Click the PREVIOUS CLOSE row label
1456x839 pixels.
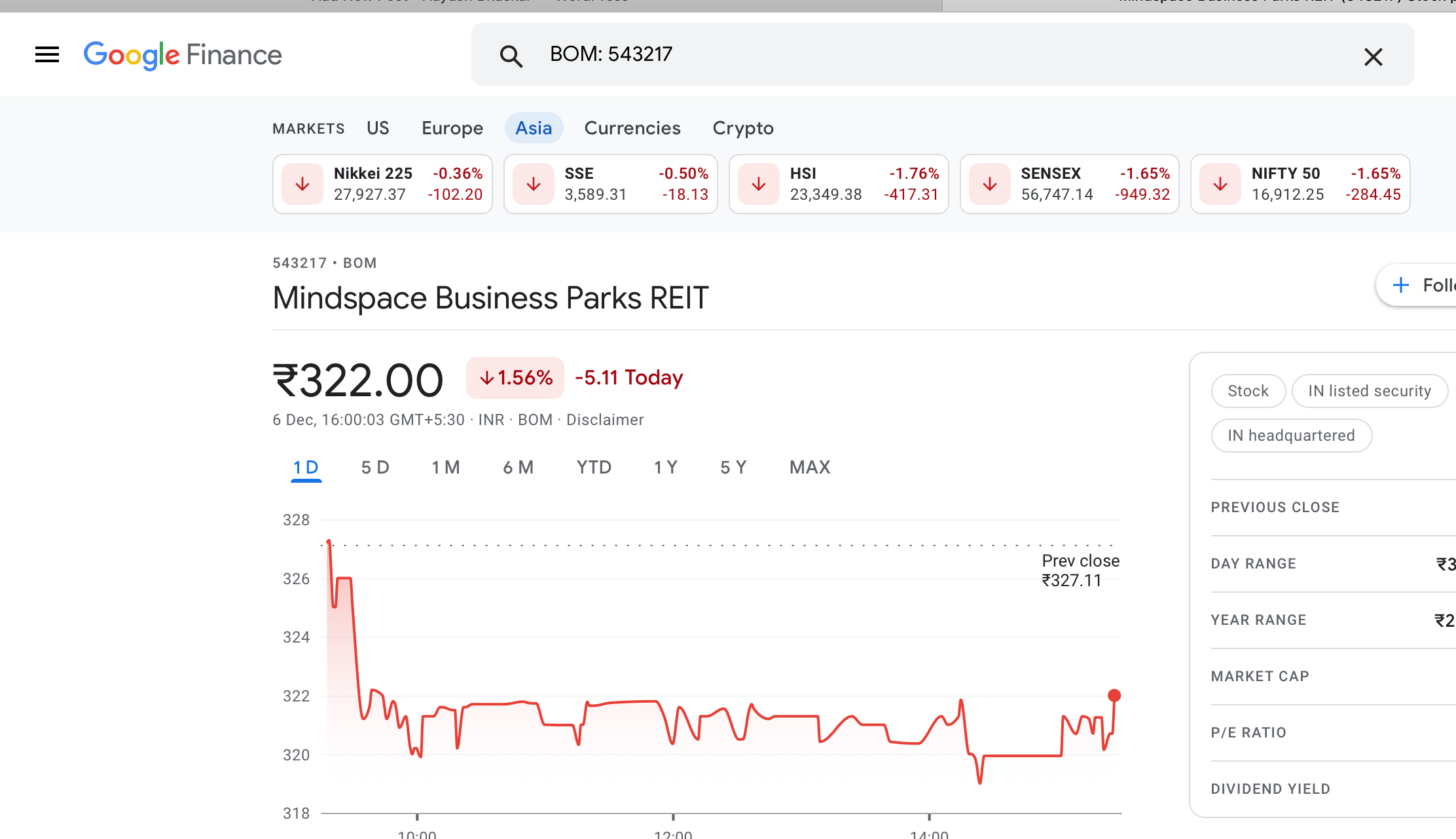[1275, 508]
